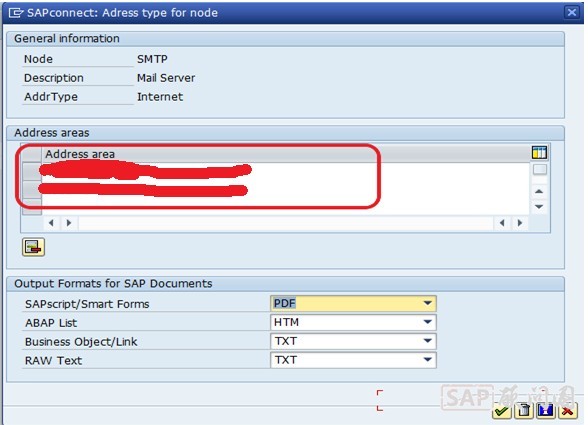Click the left-side scroll right arrow under table
Viewport: 588px width, 425px height.
click(x=69, y=223)
